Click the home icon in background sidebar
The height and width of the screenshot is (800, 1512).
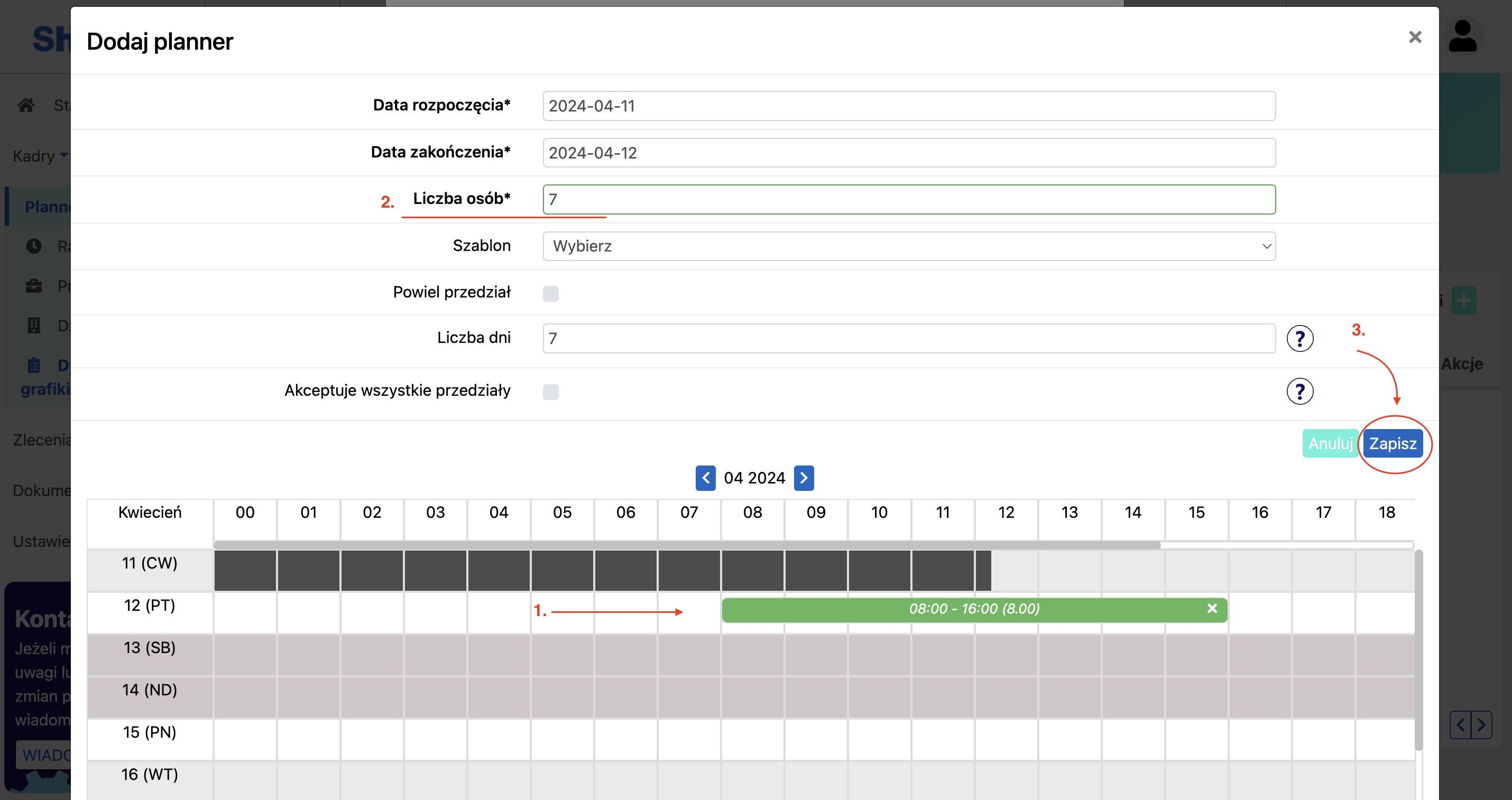[x=26, y=106]
